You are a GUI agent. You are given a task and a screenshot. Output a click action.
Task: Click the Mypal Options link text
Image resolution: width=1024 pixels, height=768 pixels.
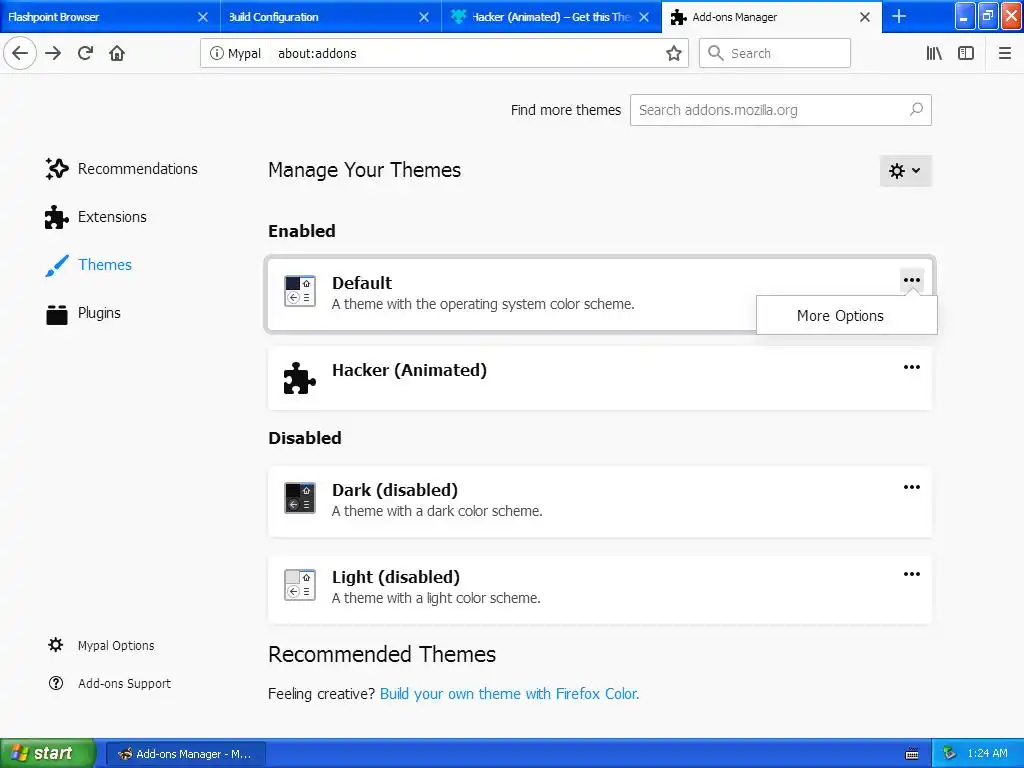pos(116,645)
